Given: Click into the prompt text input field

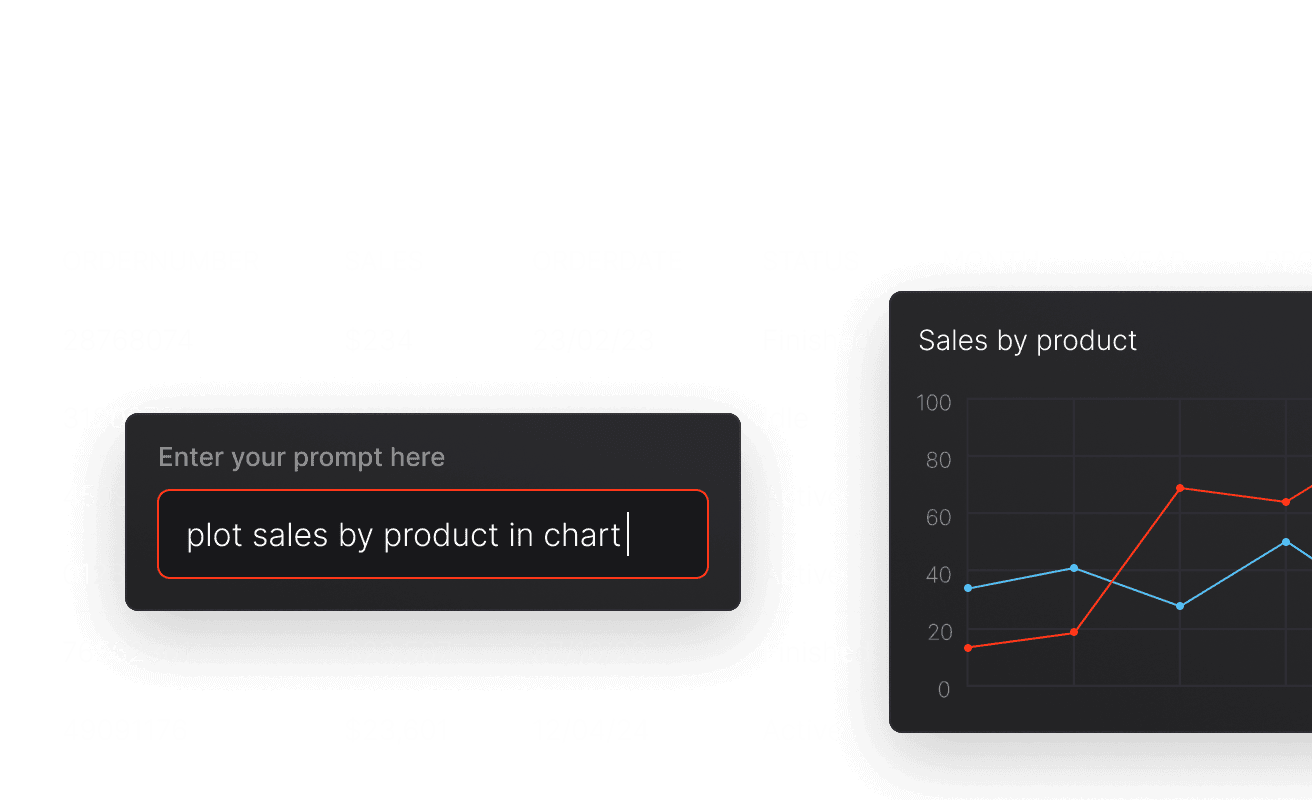Looking at the screenshot, I should 432,534.
